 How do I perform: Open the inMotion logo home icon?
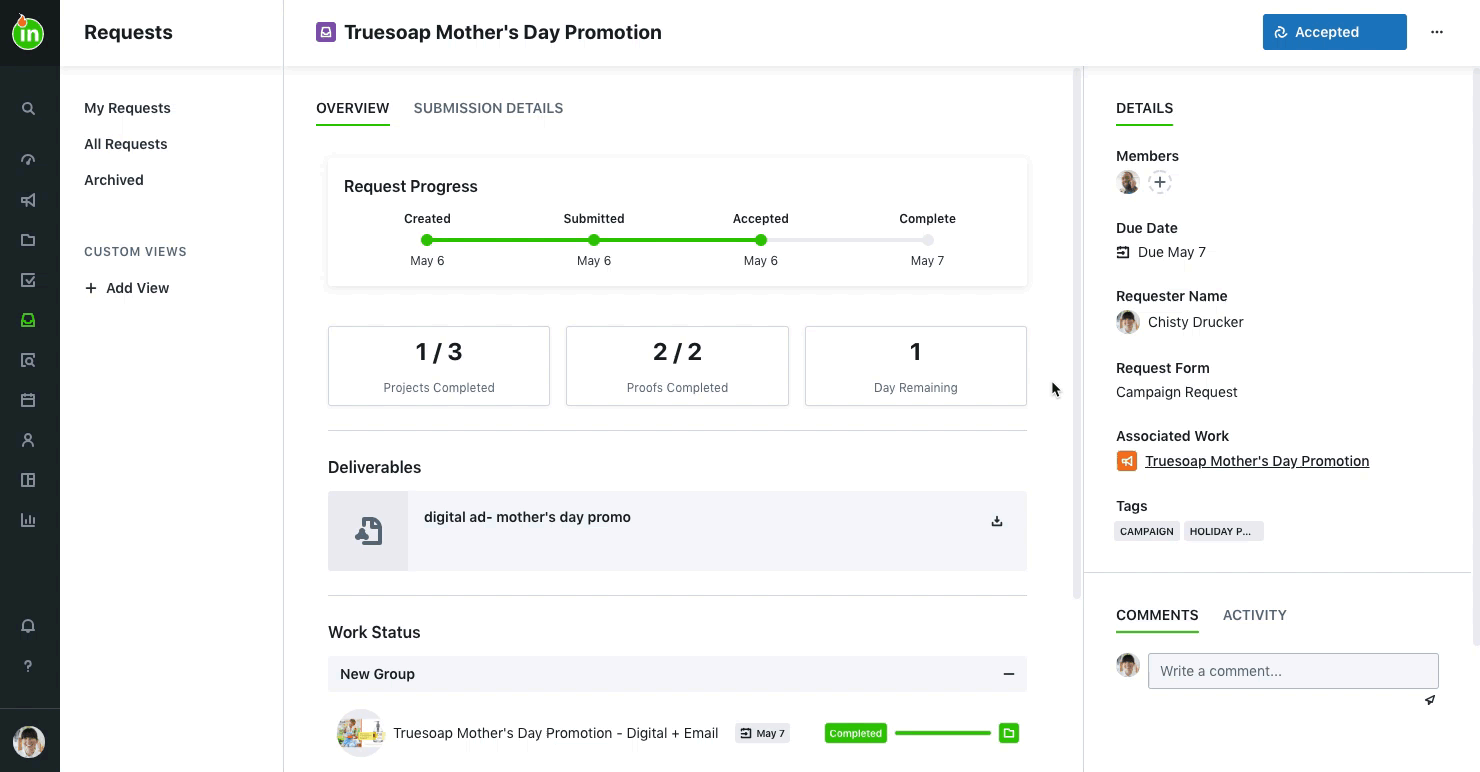click(x=28, y=32)
